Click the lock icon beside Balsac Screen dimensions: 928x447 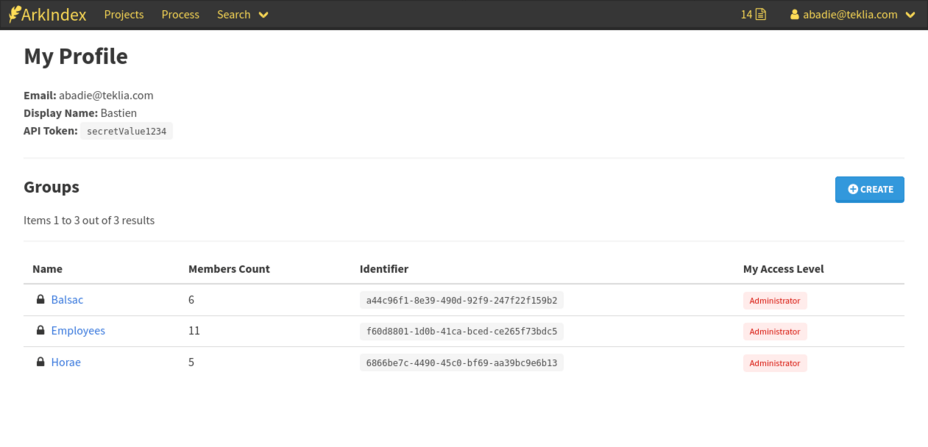[x=41, y=300]
